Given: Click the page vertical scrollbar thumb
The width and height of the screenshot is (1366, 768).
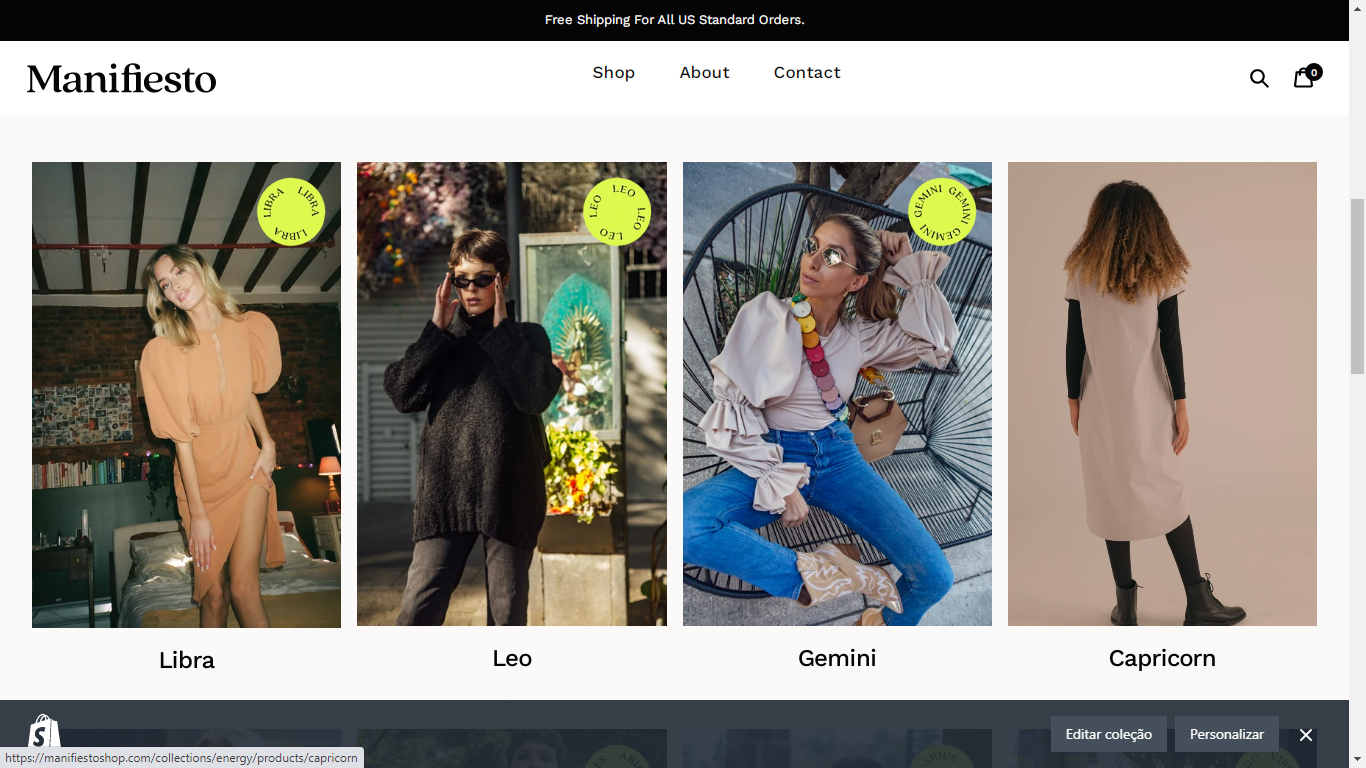Looking at the screenshot, I should pyautogui.click(x=1357, y=288).
